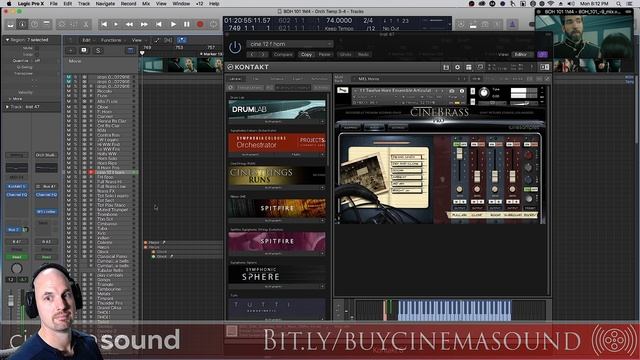Toggle the global Solo S button in track header
This screenshot has width=640, height=360.
tap(98, 50)
